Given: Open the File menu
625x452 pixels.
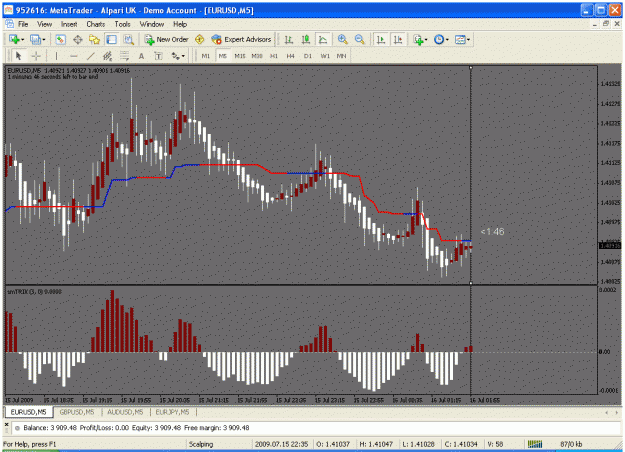Looking at the screenshot, I should click(23, 24).
